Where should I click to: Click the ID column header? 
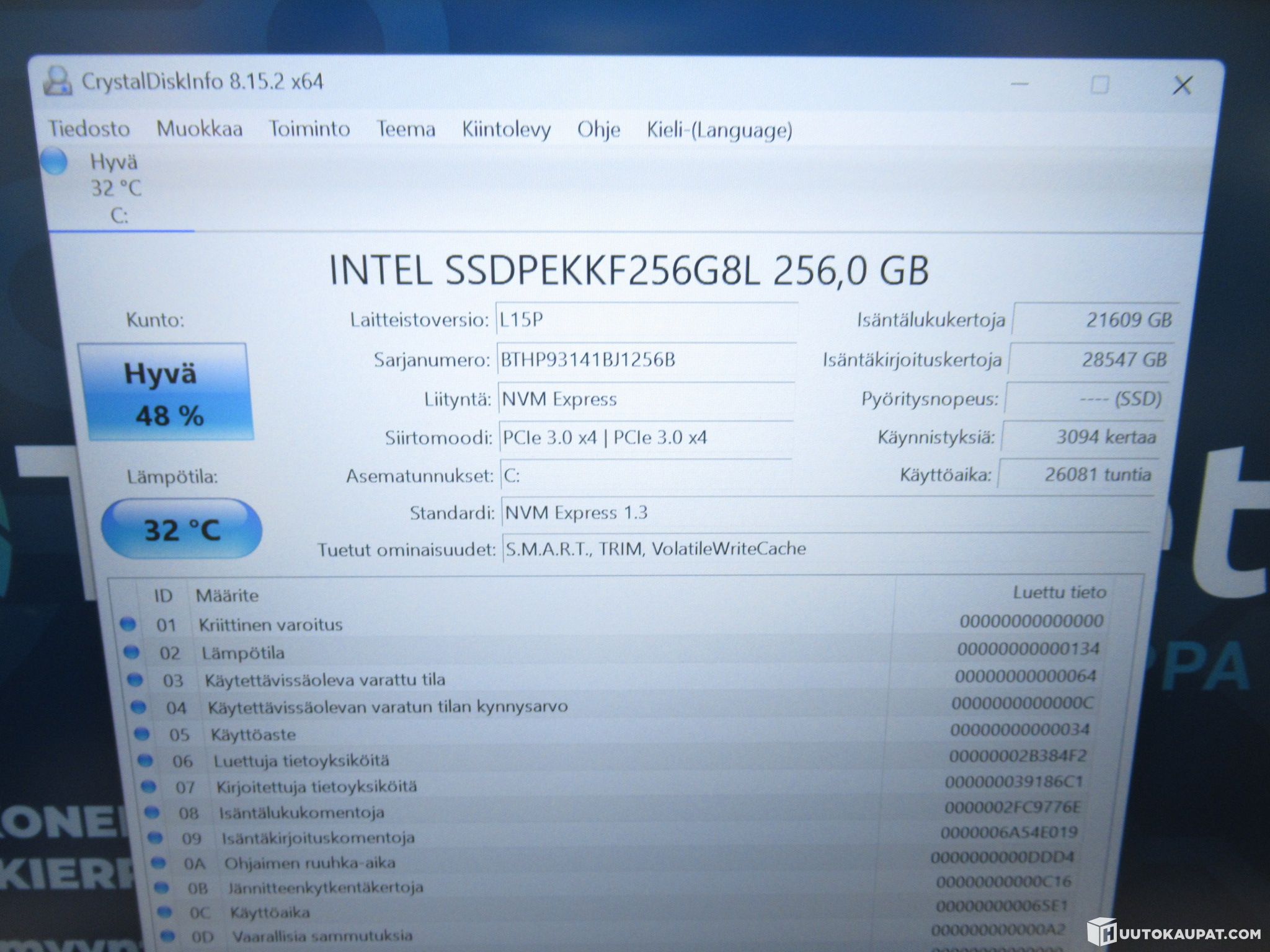tap(163, 596)
